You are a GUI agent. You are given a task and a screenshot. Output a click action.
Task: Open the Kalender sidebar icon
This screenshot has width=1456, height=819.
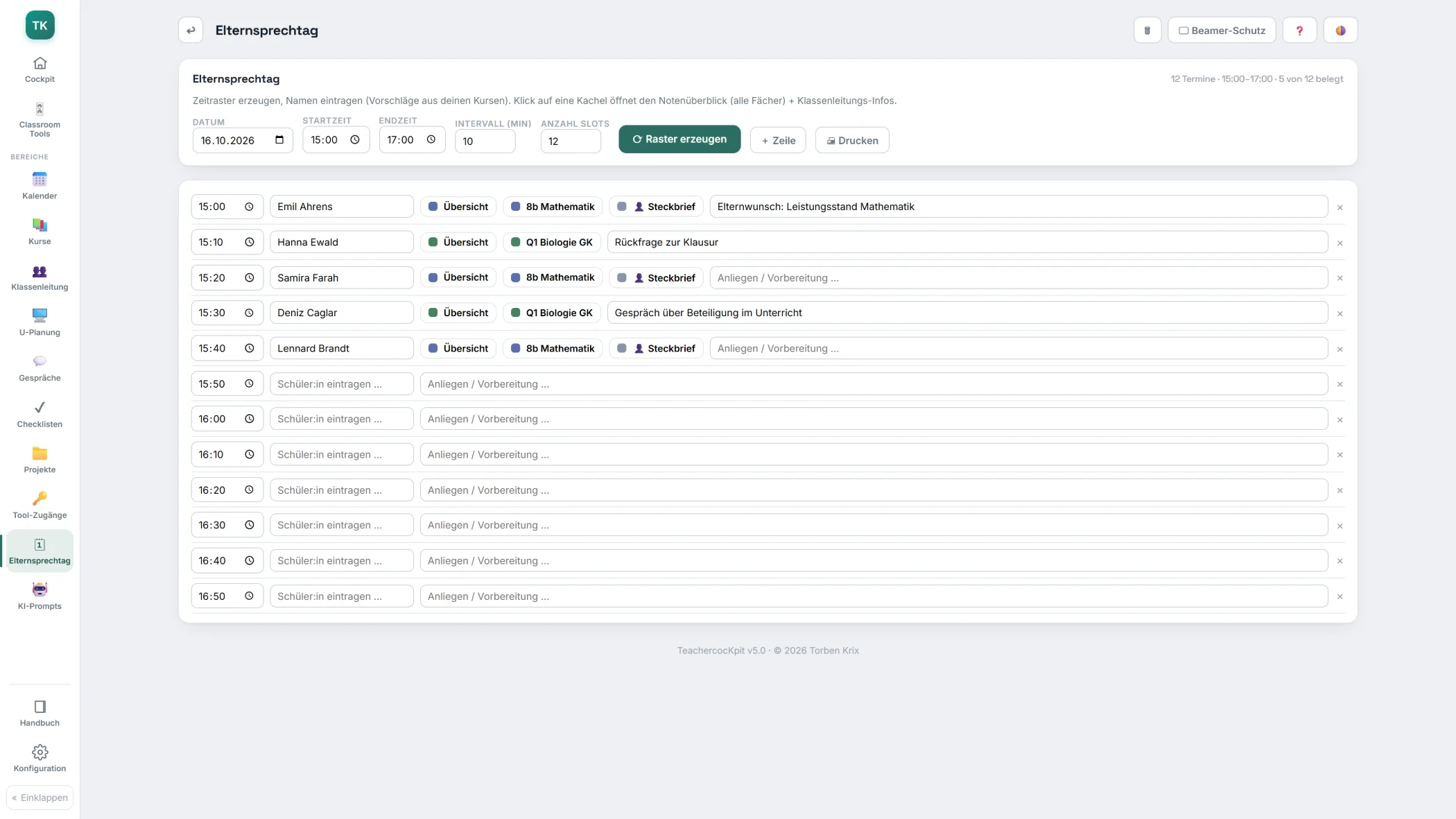[40, 180]
